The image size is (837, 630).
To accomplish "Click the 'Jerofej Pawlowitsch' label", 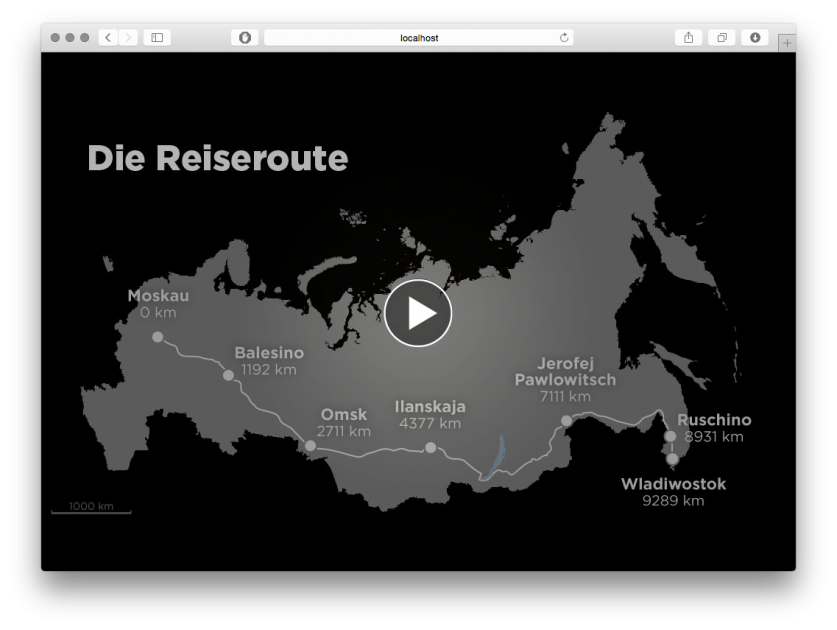I will coord(565,372).
